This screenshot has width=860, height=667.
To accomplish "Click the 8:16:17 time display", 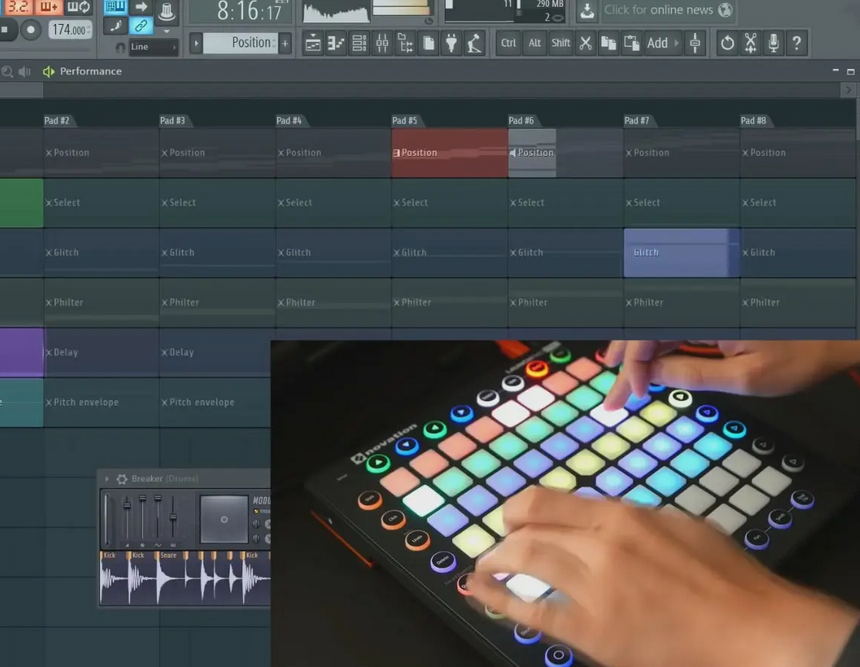I will point(250,11).
